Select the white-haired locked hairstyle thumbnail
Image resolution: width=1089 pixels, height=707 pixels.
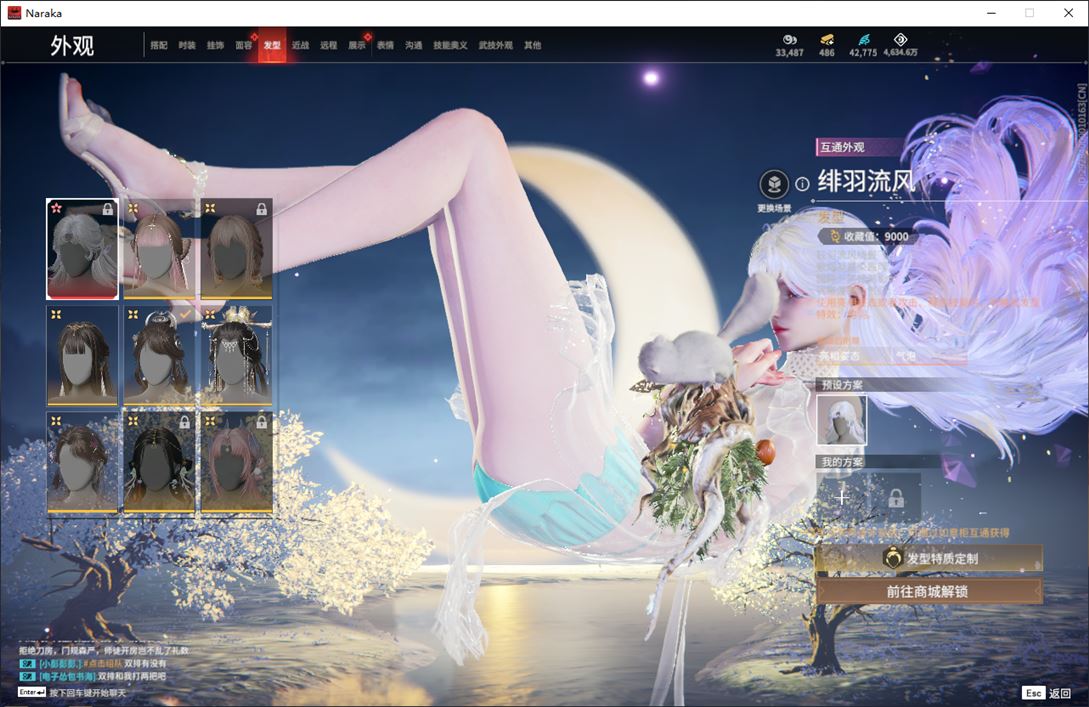tap(83, 249)
